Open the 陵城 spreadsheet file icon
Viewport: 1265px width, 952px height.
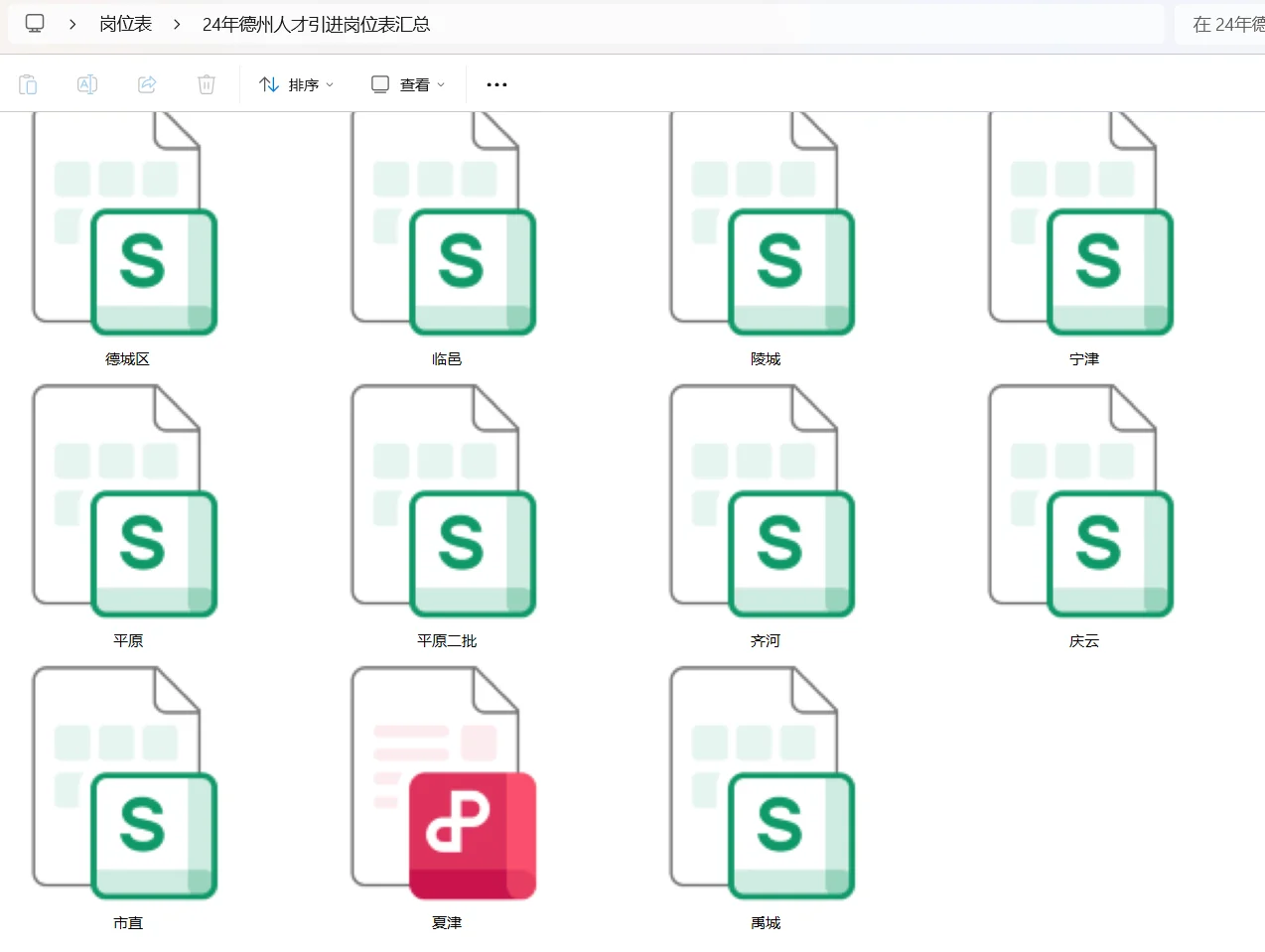[763, 223]
